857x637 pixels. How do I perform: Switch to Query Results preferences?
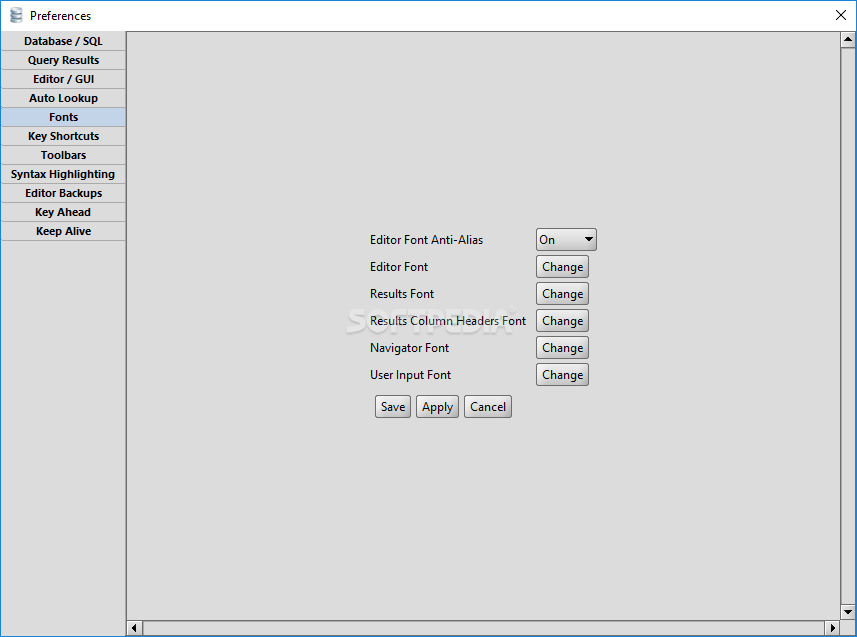click(63, 60)
